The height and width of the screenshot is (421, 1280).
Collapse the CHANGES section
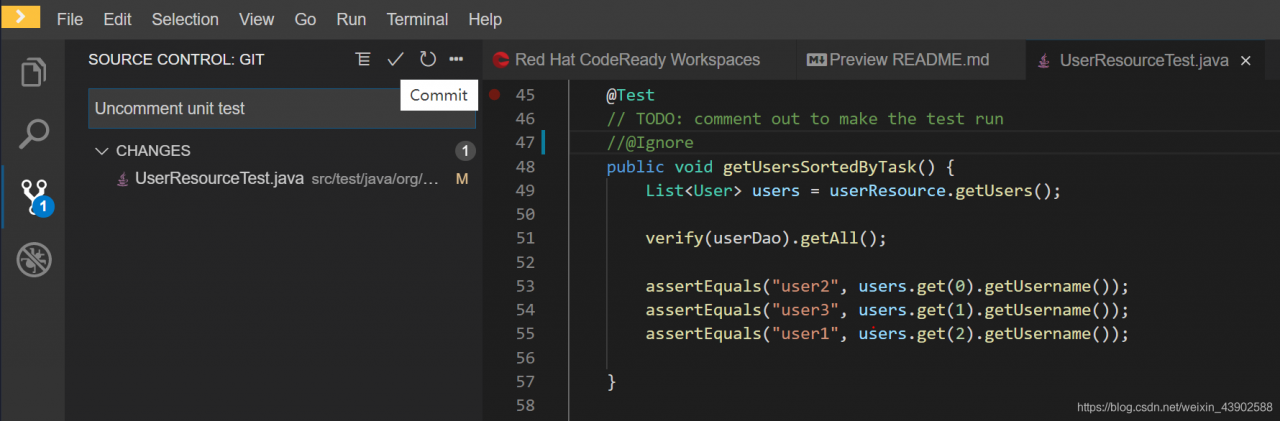coord(101,151)
